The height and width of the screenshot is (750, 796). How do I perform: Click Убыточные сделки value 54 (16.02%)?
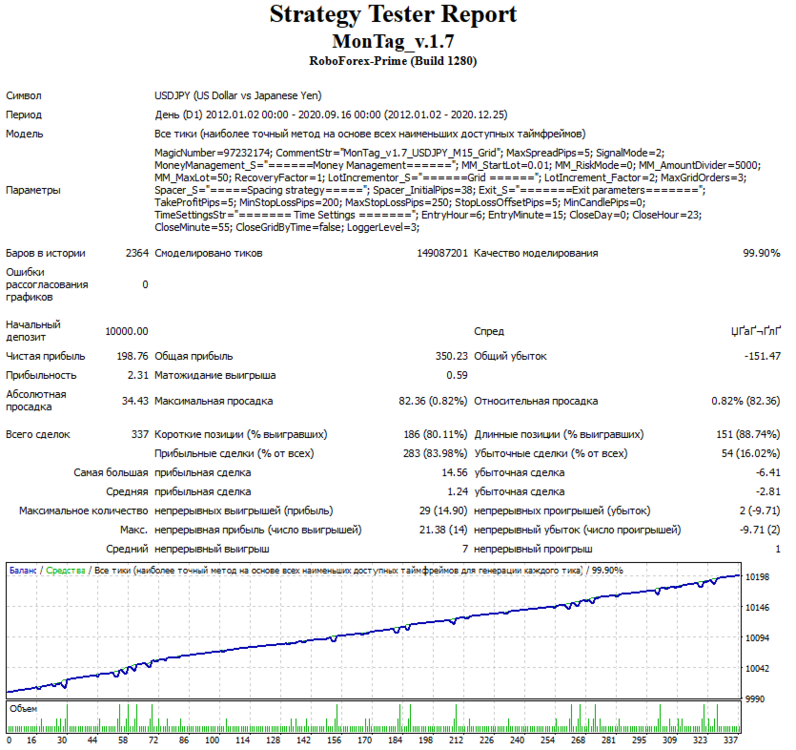click(751, 453)
